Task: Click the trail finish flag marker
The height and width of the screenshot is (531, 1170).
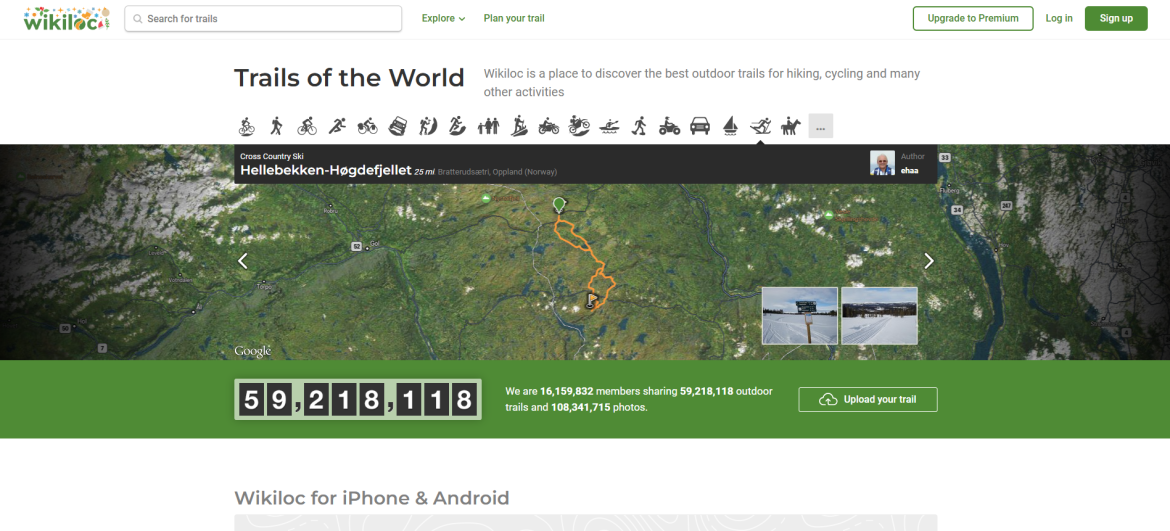Action: [x=592, y=300]
